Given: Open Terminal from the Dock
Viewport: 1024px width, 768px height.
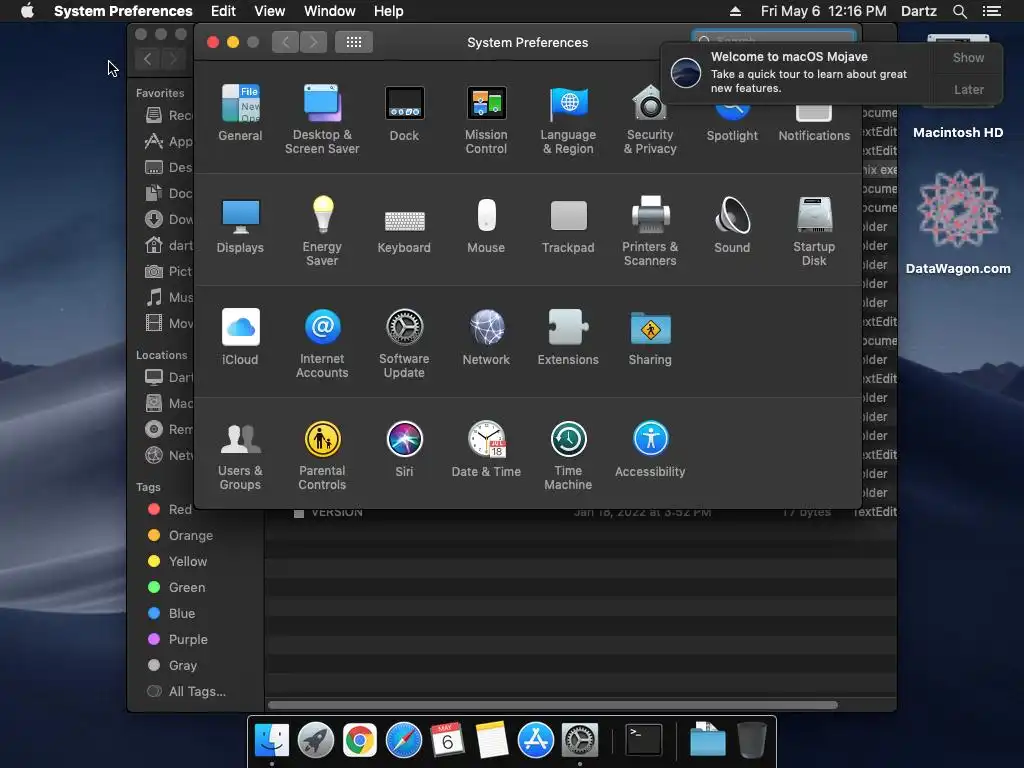Looking at the screenshot, I should (x=644, y=741).
